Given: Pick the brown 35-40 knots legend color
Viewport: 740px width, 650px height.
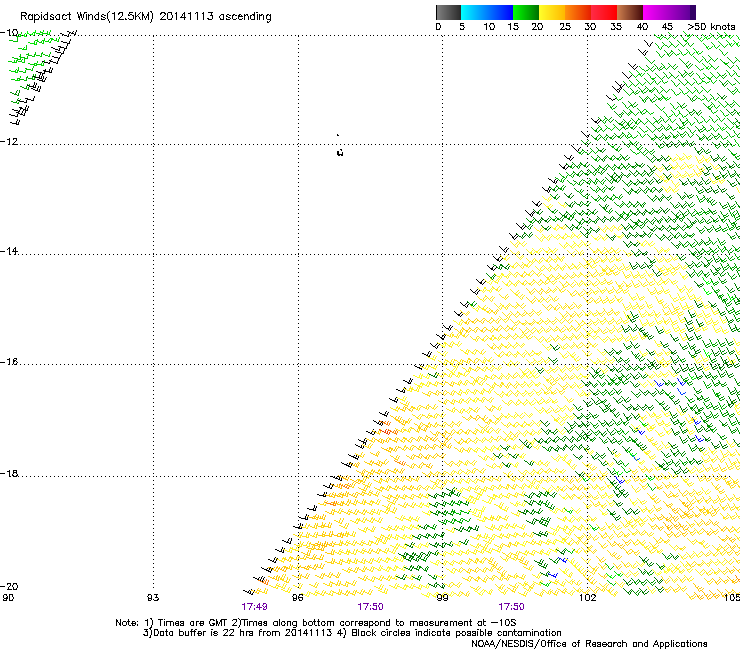Looking at the screenshot, I should point(630,12).
